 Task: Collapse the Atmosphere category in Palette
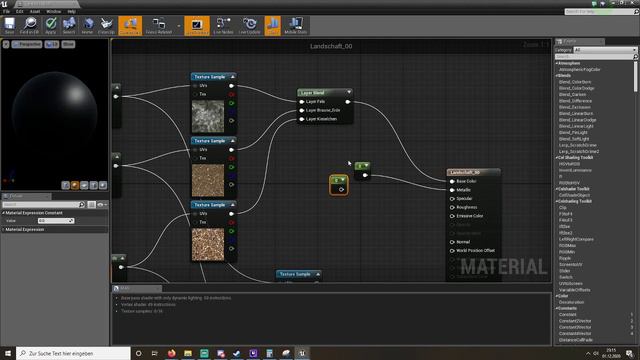click(556, 63)
